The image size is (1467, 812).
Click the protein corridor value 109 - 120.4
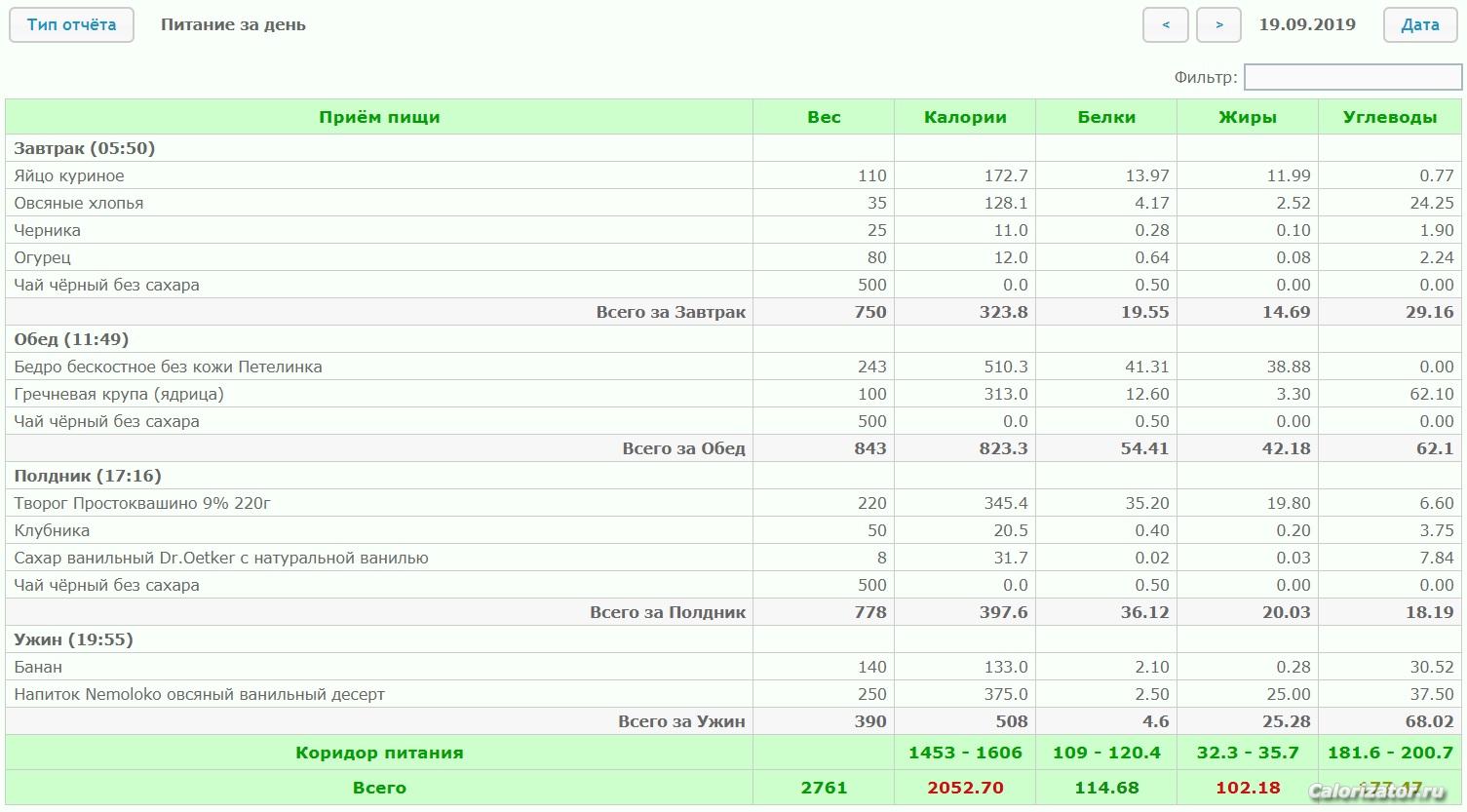point(1106,753)
